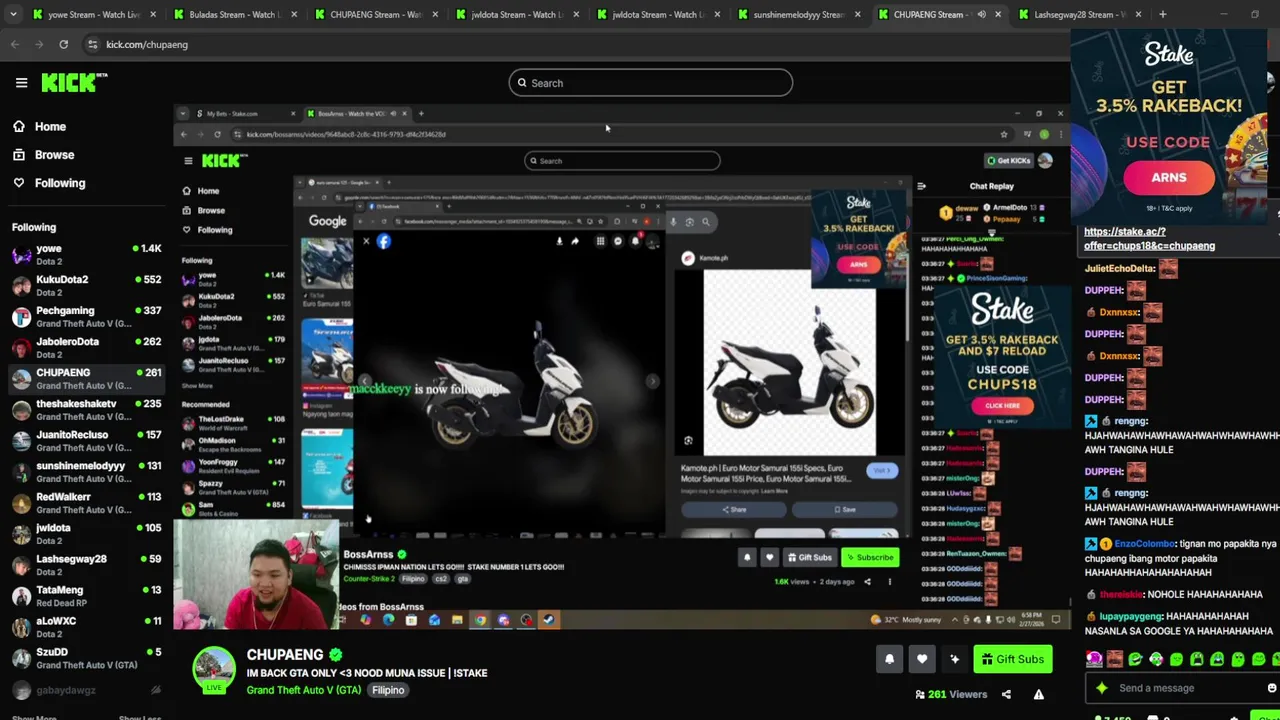Click the stream title 'IM BACK GTA ONLY'
The height and width of the screenshot is (720, 1280).
click(367, 673)
